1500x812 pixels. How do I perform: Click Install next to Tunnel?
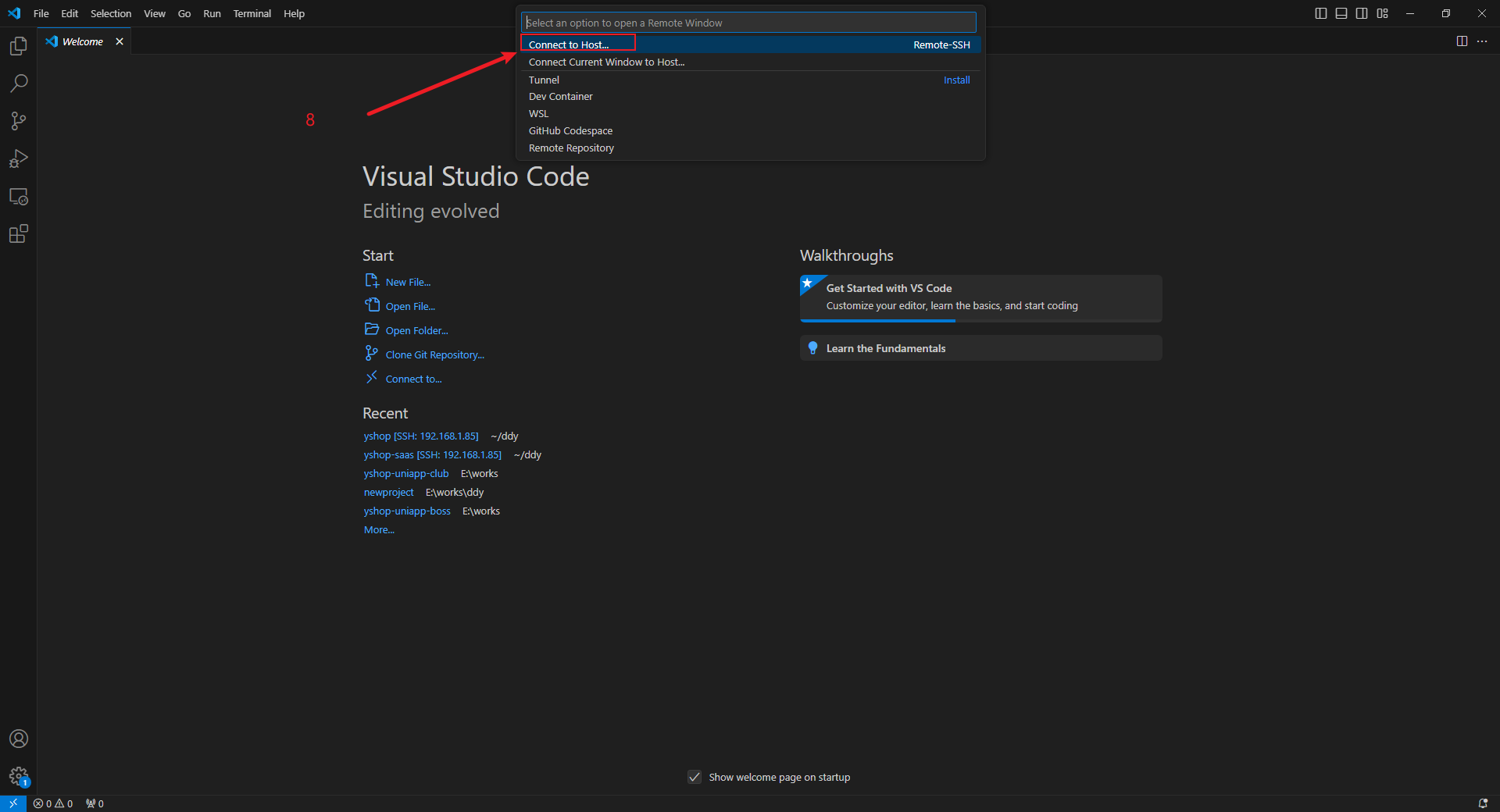tap(956, 80)
